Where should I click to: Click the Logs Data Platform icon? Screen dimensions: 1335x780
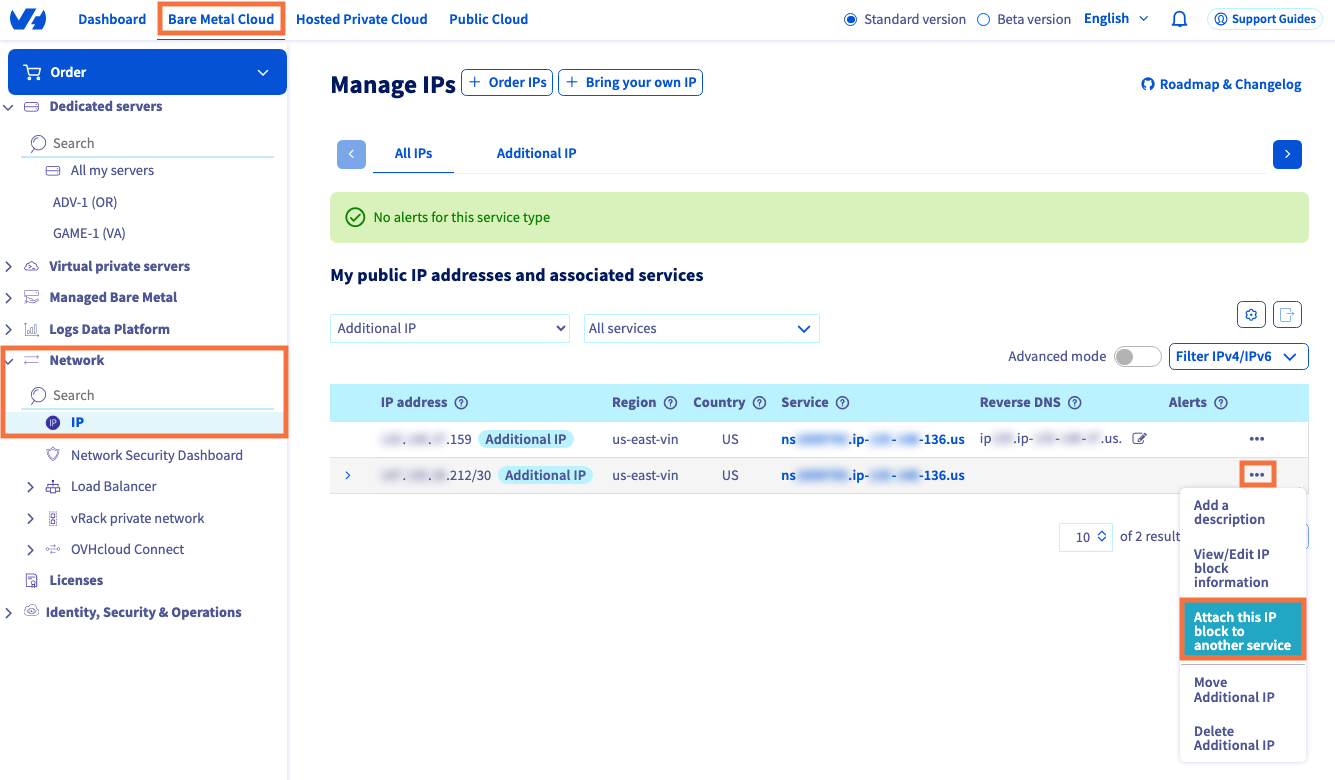pos(32,329)
